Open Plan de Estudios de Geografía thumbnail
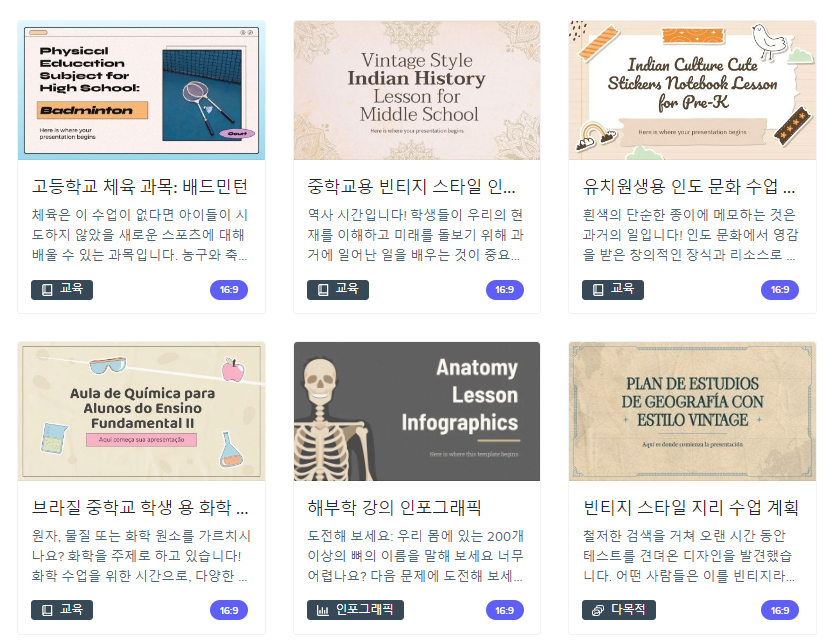The height and width of the screenshot is (642, 827). coord(693,411)
